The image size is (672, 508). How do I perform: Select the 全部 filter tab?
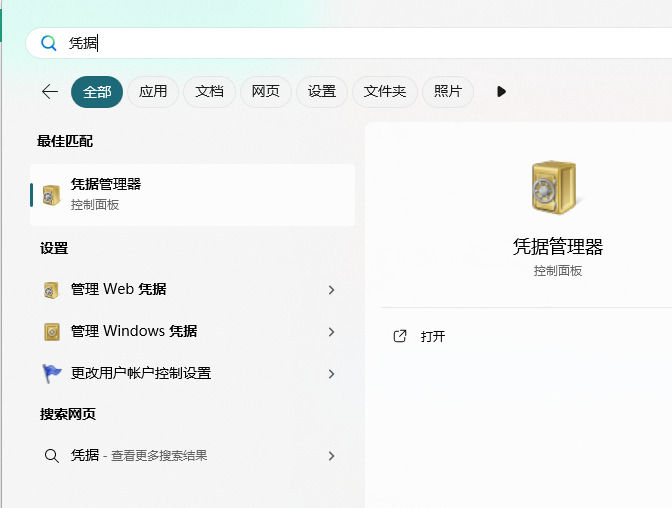click(97, 92)
